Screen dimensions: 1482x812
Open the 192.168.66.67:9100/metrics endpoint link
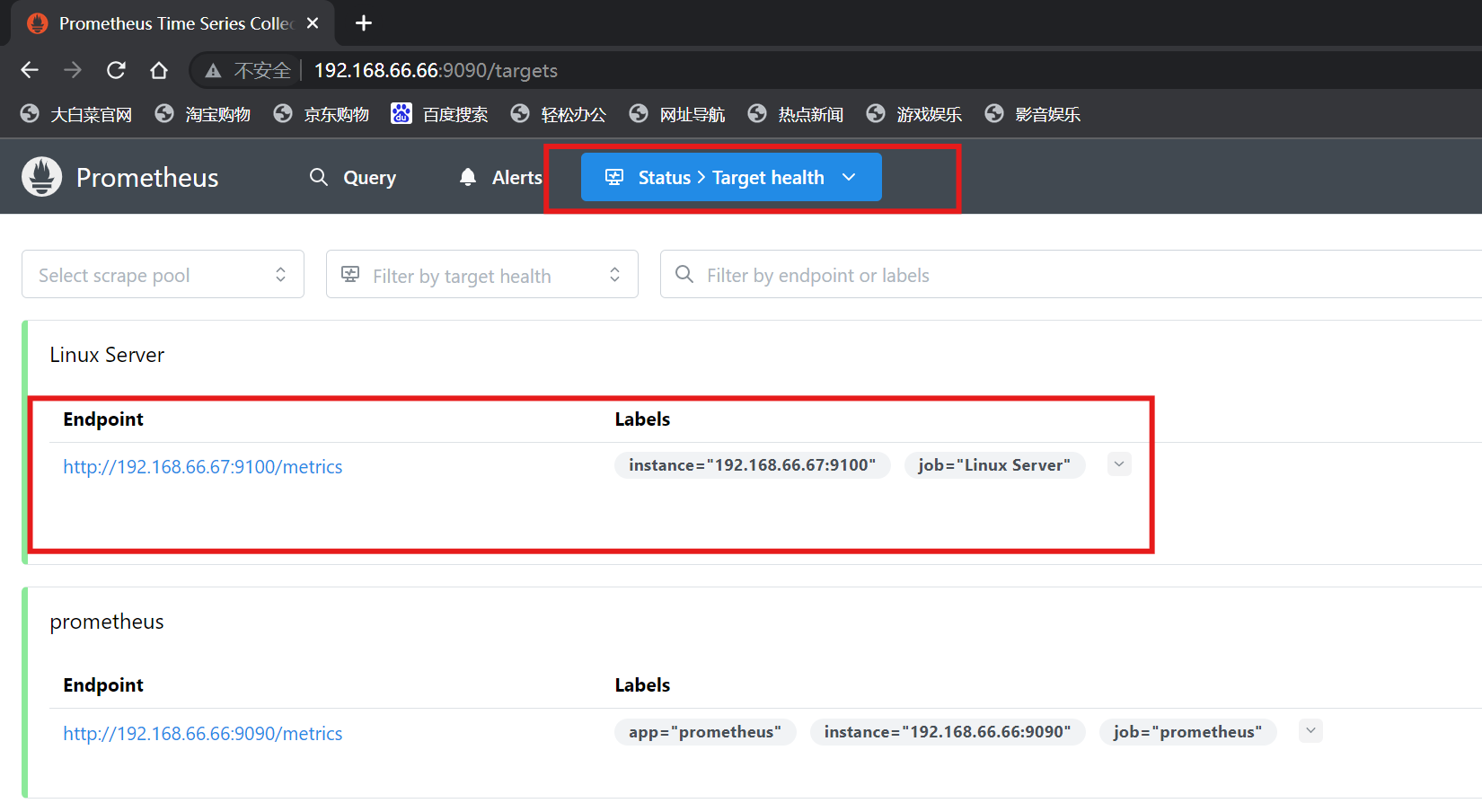tap(203, 466)
